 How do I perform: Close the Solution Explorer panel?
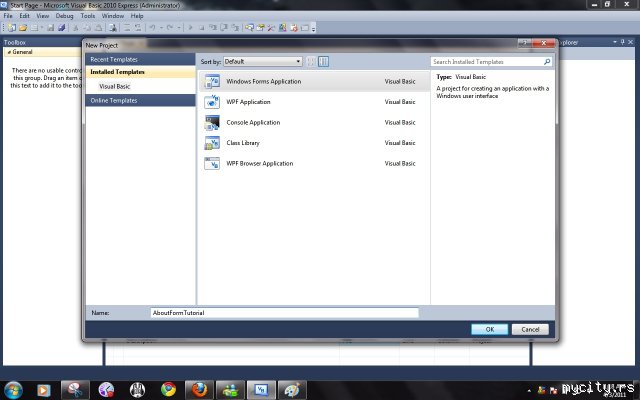pyautogui.click(x=631, y=42)
